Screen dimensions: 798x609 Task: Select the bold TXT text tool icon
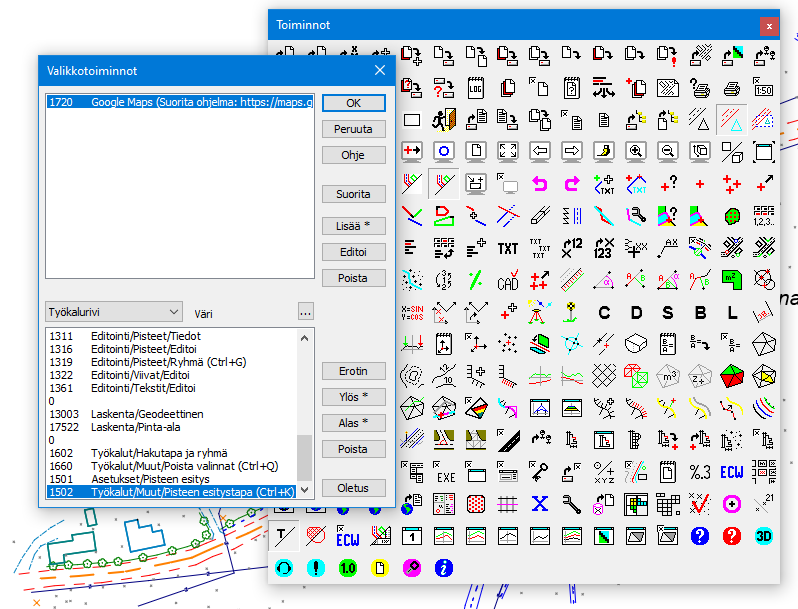coord(508,248)
